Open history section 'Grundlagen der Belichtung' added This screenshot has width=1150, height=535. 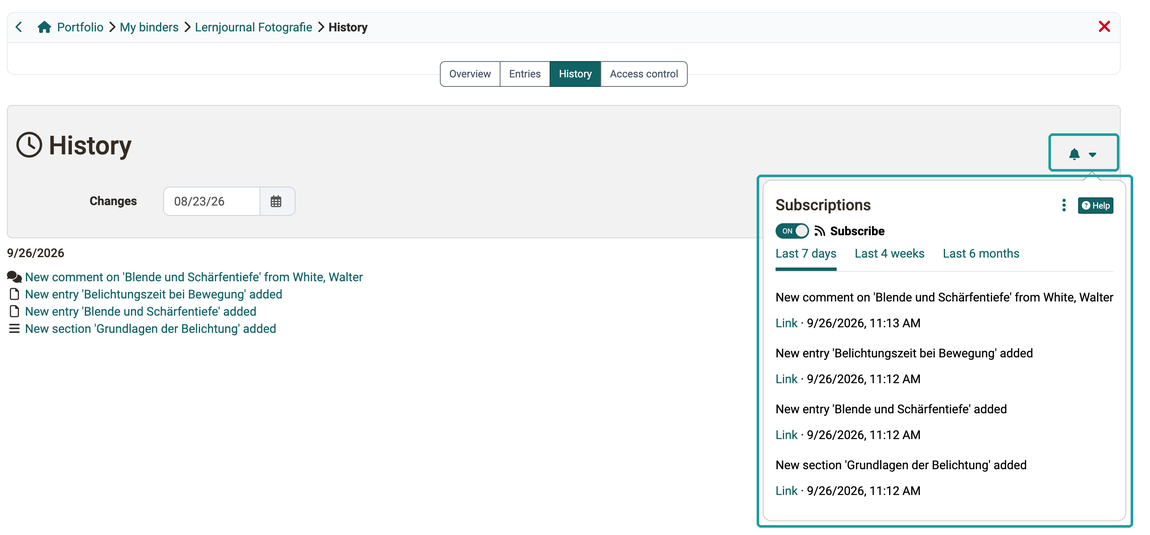[x=150, y=329]
